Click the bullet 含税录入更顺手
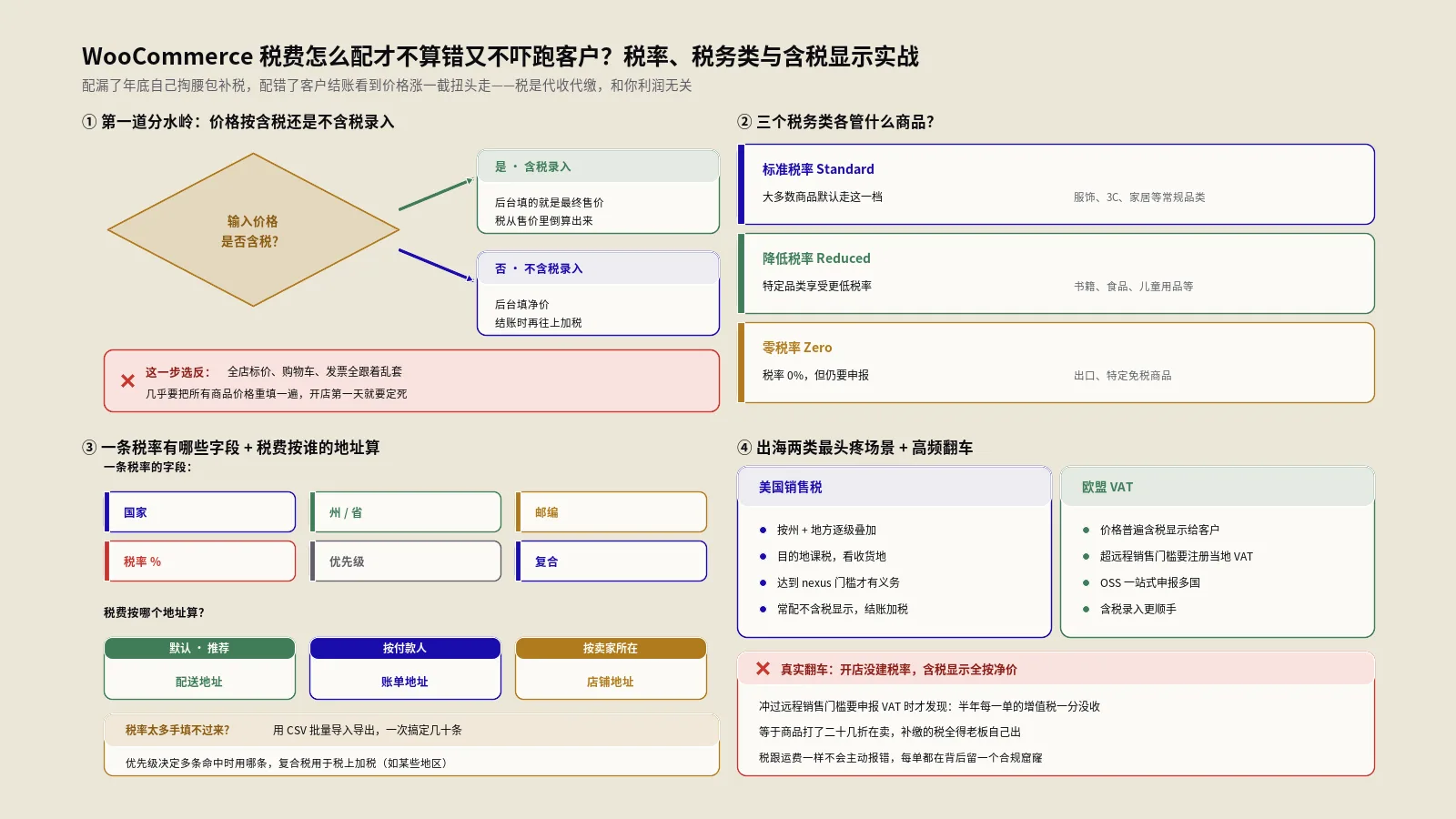 [x=1137, y=609]
